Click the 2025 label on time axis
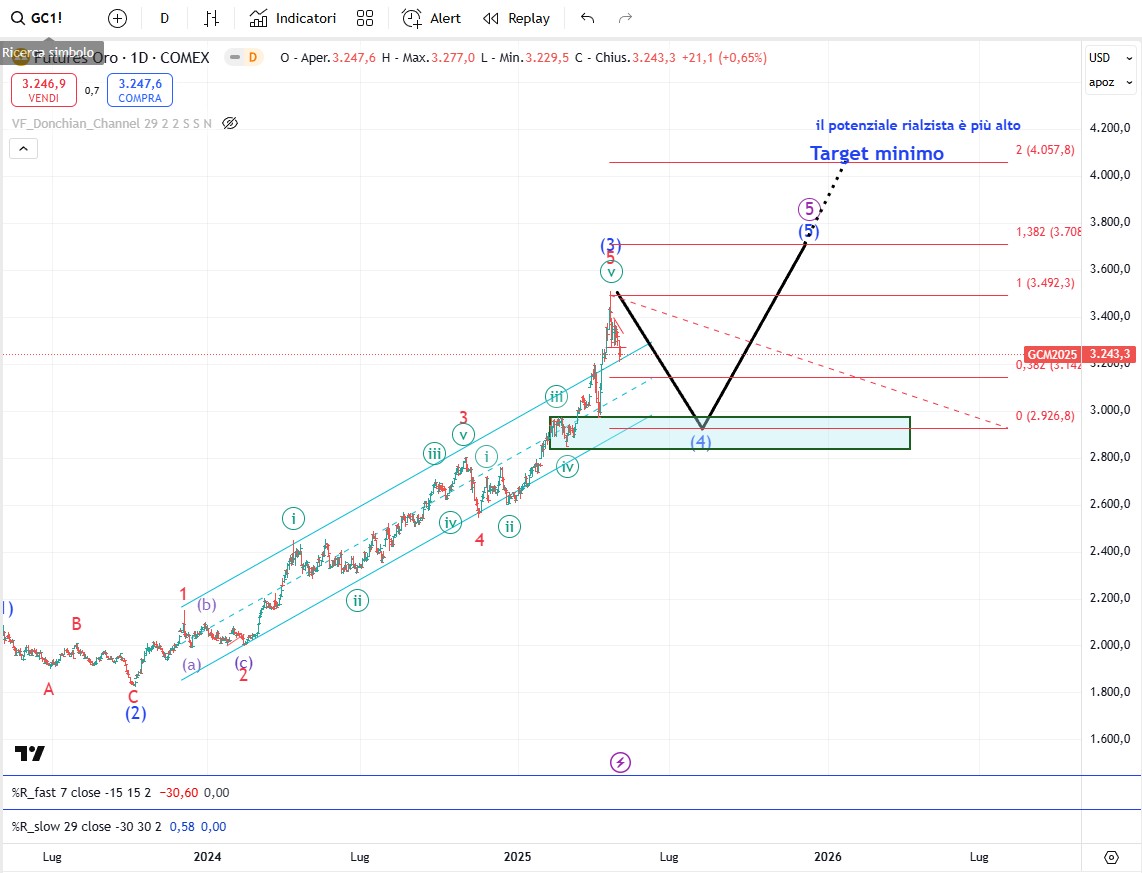 pyautogui.click(x=518, y=857)
